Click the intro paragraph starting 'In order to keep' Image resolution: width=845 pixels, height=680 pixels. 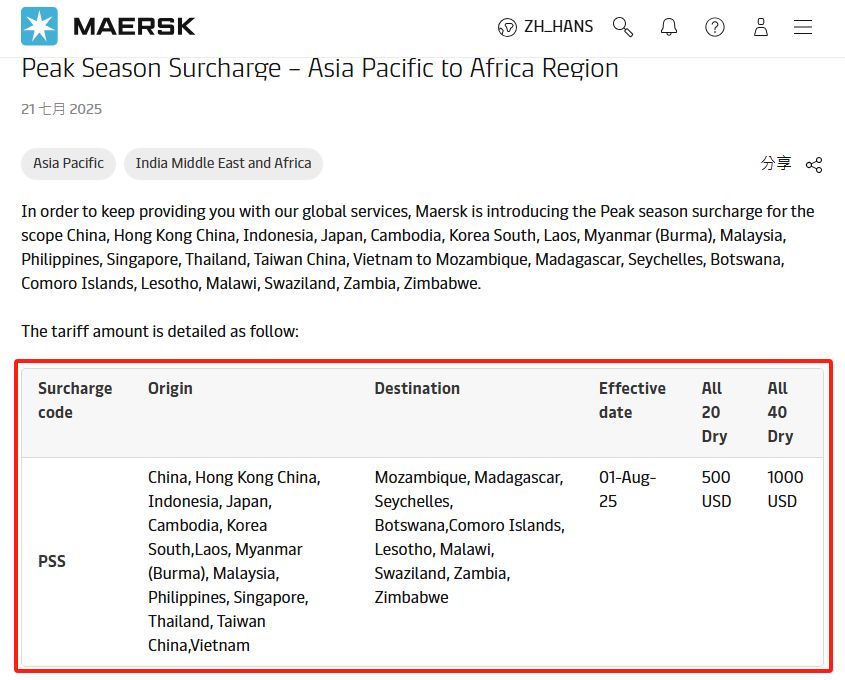(x=418, y=247)
